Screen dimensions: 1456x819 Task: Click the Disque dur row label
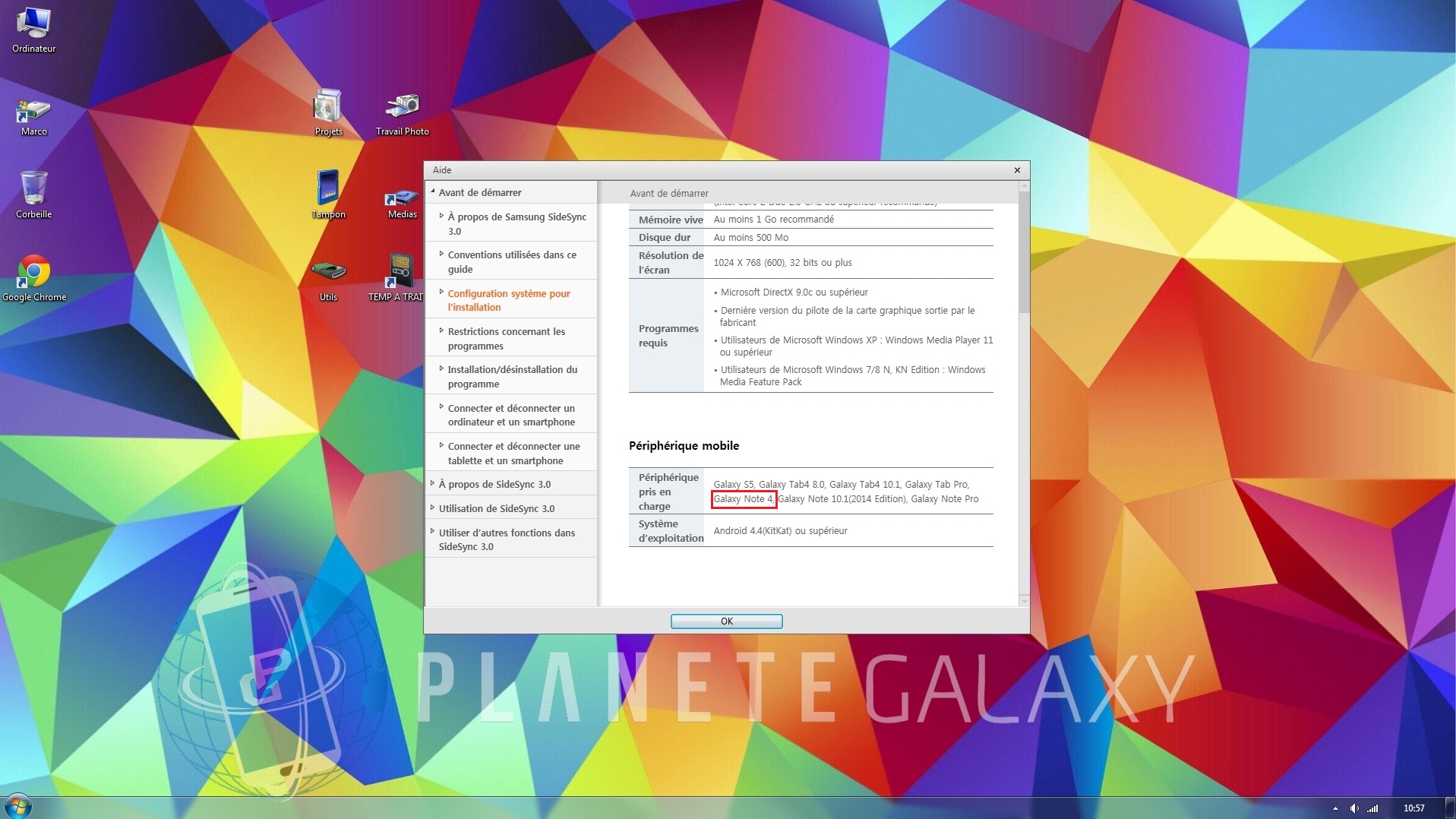(x=665, y=237)
